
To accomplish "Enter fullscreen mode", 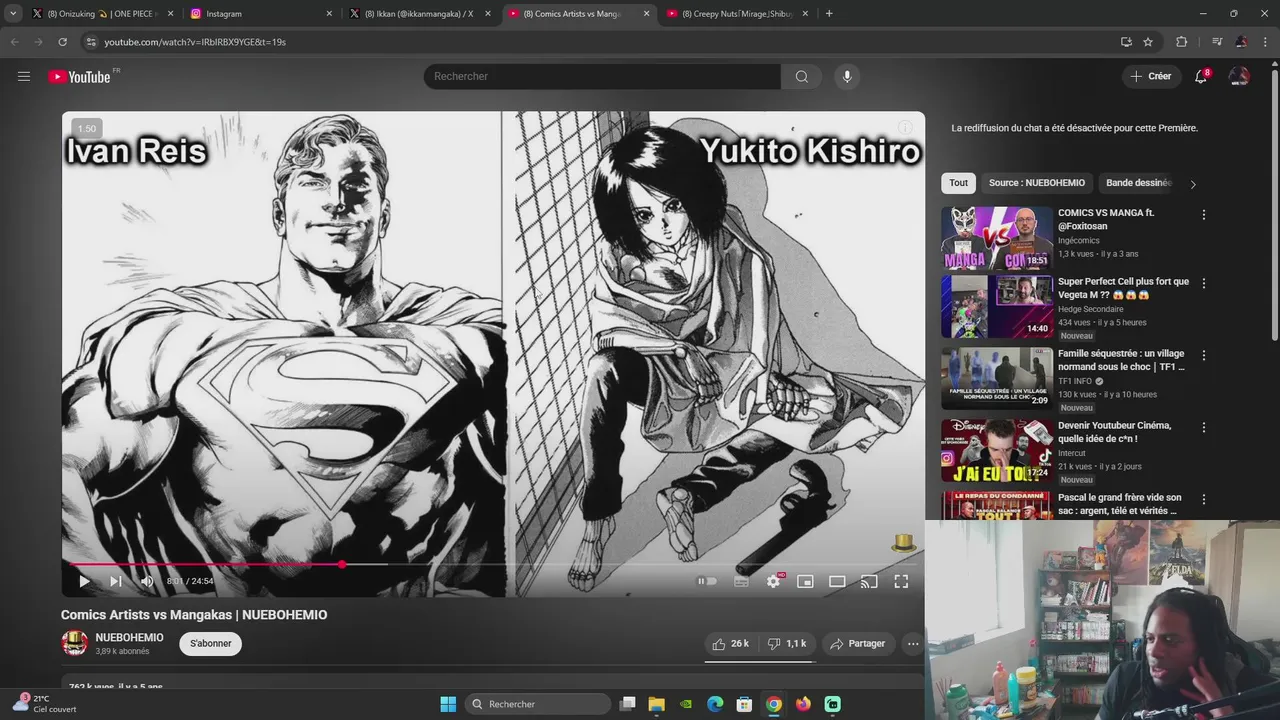I will (901, 581).
